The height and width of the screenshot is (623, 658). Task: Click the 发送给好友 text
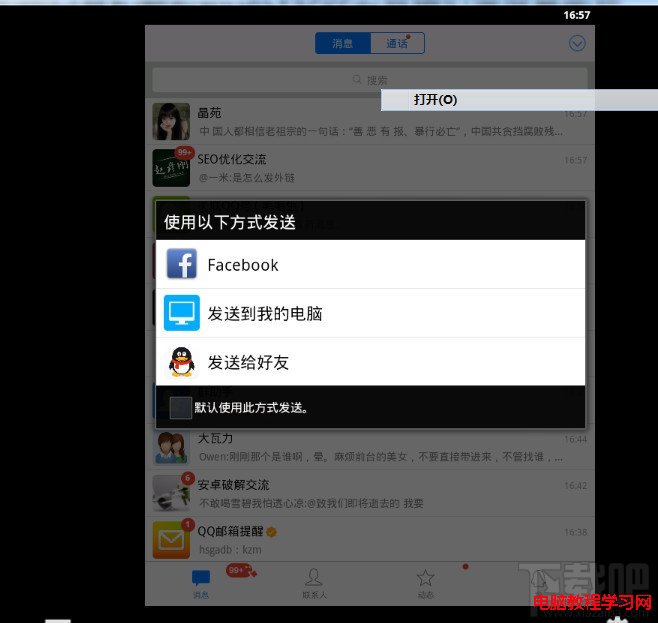[x=248, y=362]
